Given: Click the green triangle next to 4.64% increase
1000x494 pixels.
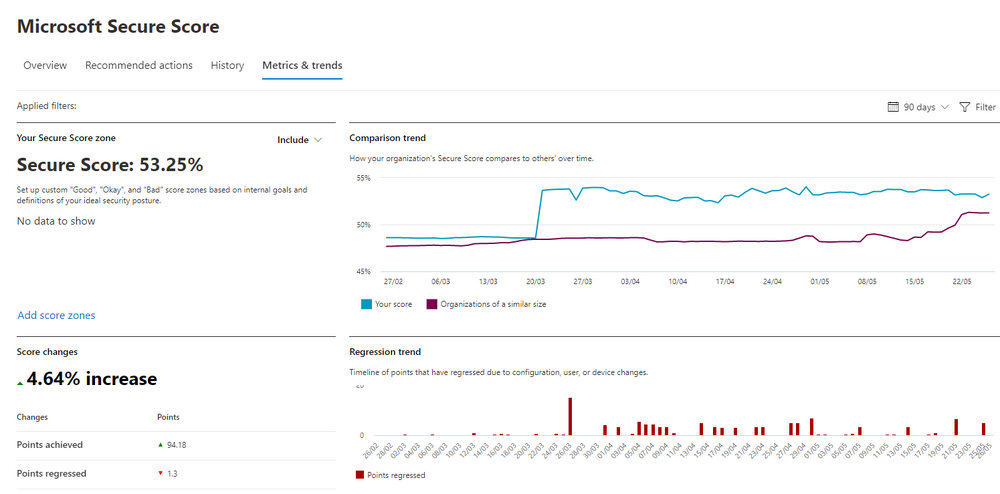Looking at the screenshot, I should point(20,382).
